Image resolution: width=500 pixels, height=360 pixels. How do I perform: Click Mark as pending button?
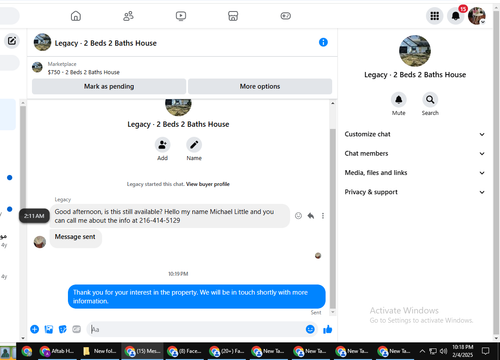click(x=109, y=86)
